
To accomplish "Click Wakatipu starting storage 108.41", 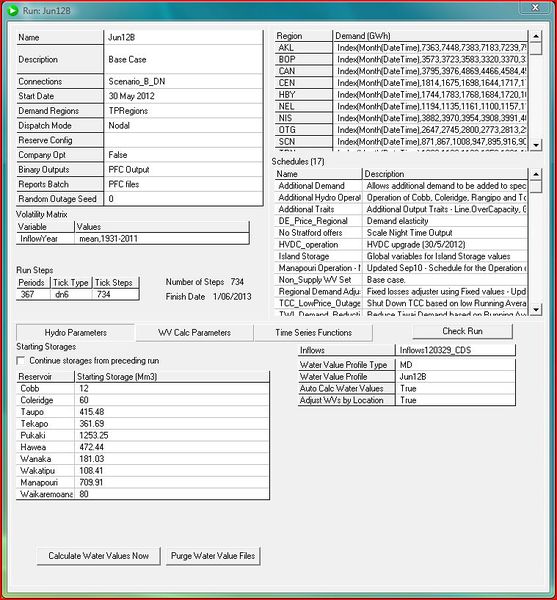I will (172, 471).
